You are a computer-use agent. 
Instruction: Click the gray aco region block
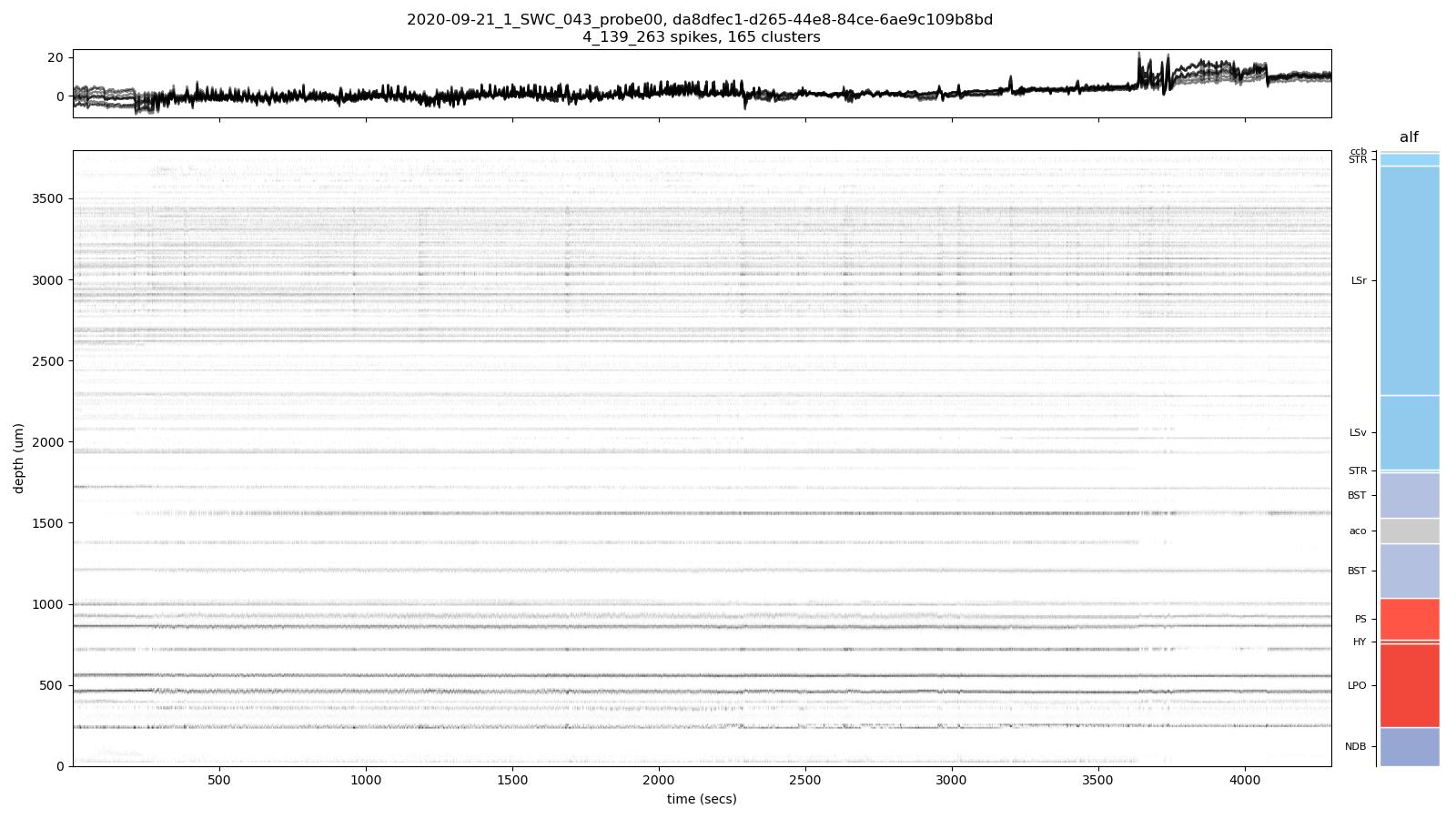(x=1409, y=531)
